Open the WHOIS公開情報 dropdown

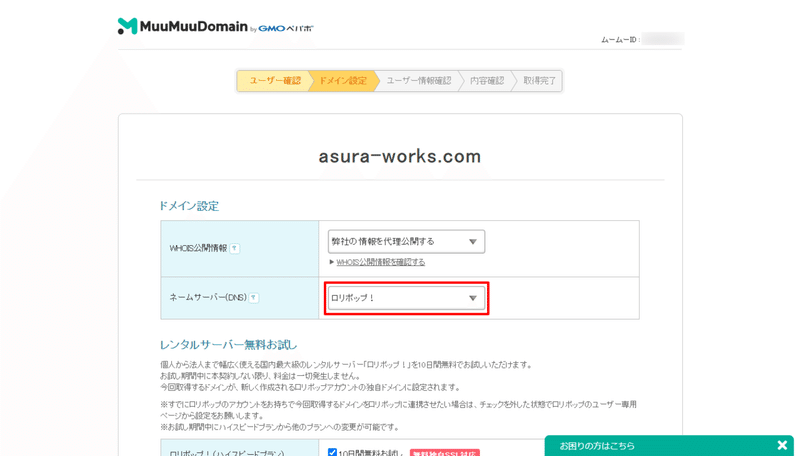coord(406,242)
